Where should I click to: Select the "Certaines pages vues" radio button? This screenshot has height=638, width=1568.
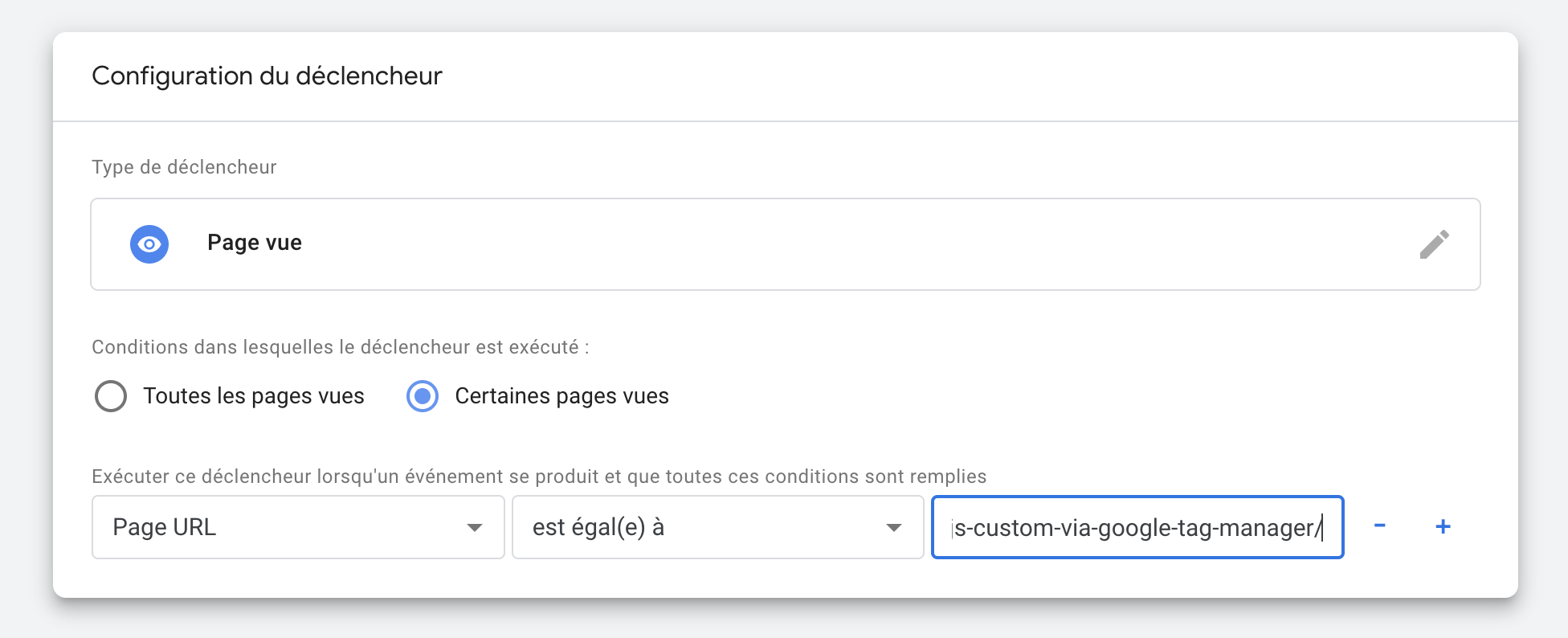click(x=423, y=396)
